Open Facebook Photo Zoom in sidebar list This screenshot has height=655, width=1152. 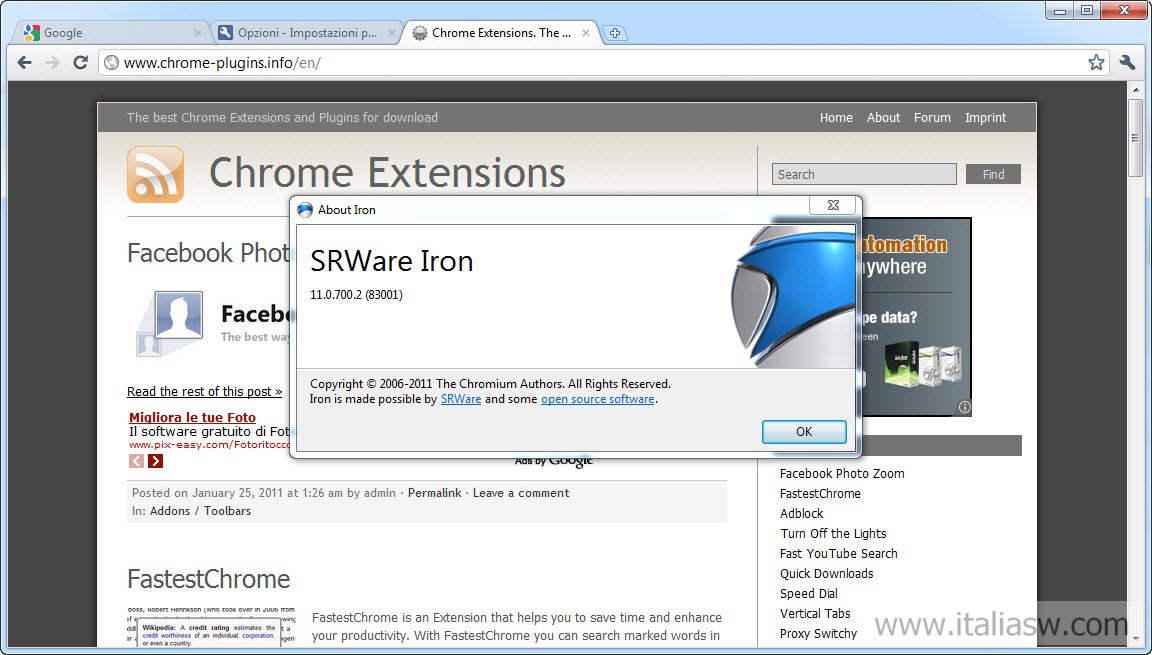tap(842, 474)
